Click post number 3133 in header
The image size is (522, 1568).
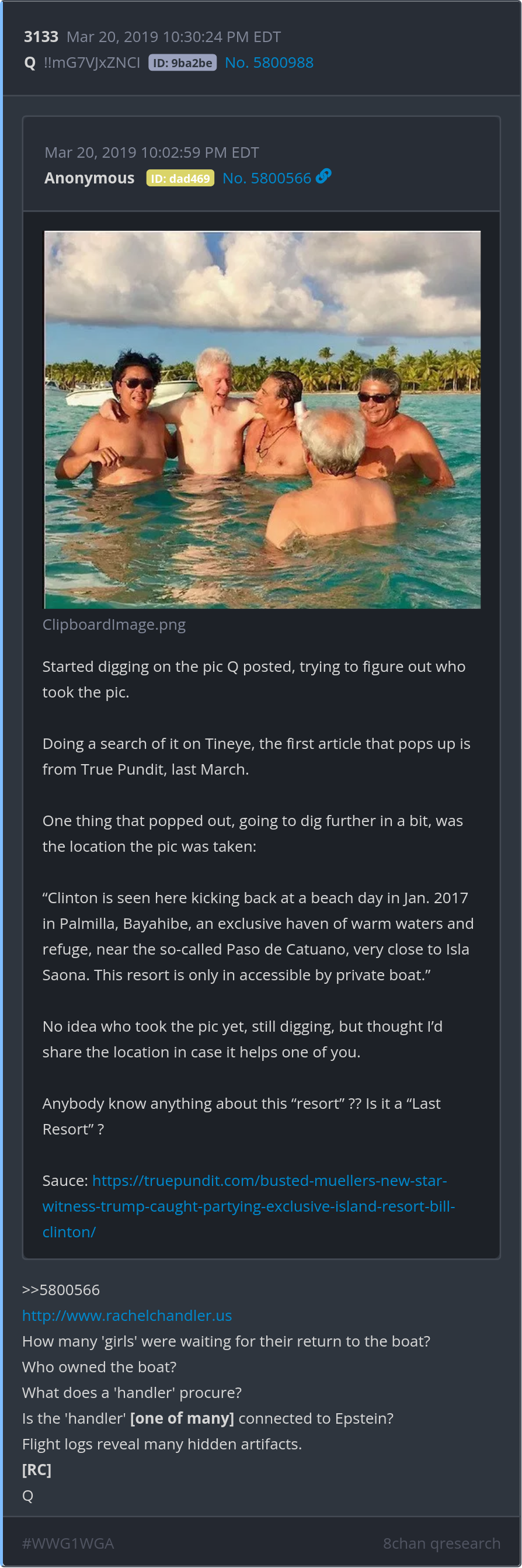[x=41, y=37]
